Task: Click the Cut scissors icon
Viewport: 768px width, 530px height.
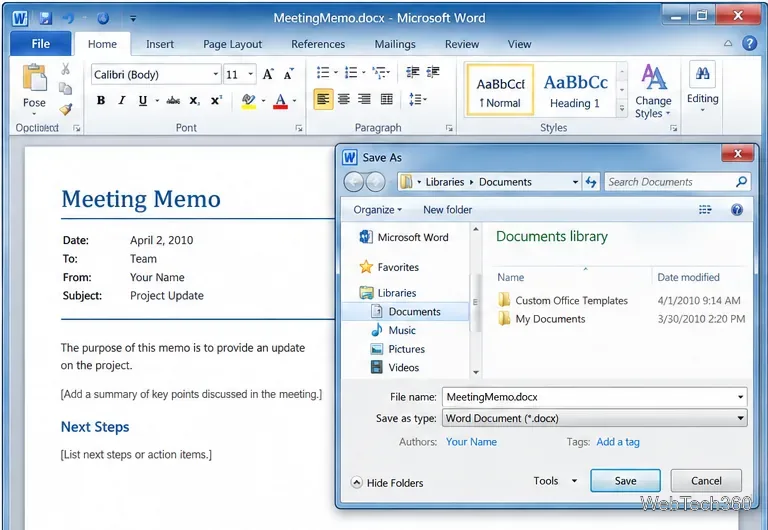Action: coord(65,69)
